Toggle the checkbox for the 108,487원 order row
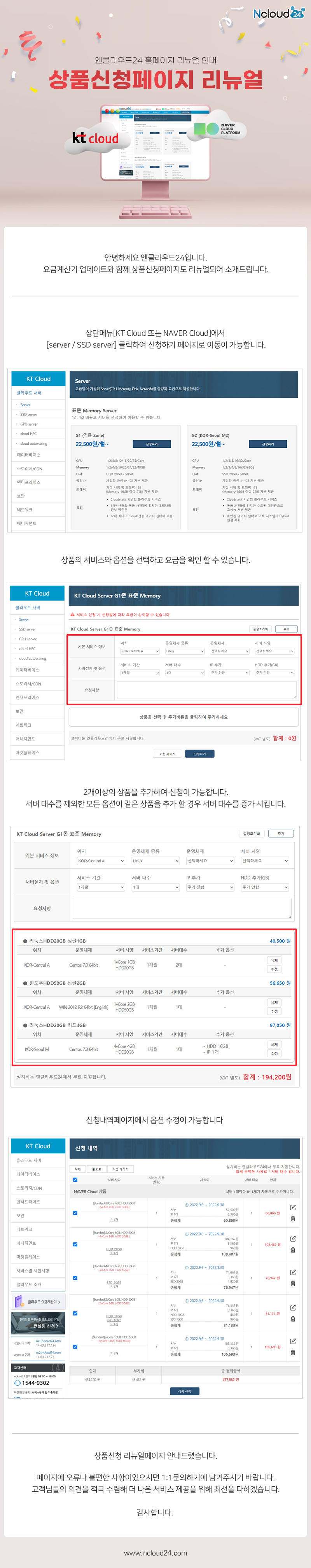Viewport: 311px width, 1568px height. [75, 1244]
